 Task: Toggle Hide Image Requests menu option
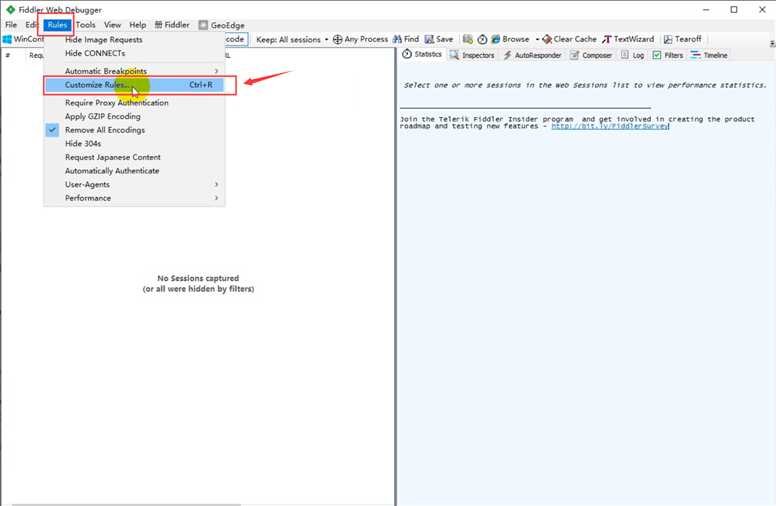click(x=134, y=40)
